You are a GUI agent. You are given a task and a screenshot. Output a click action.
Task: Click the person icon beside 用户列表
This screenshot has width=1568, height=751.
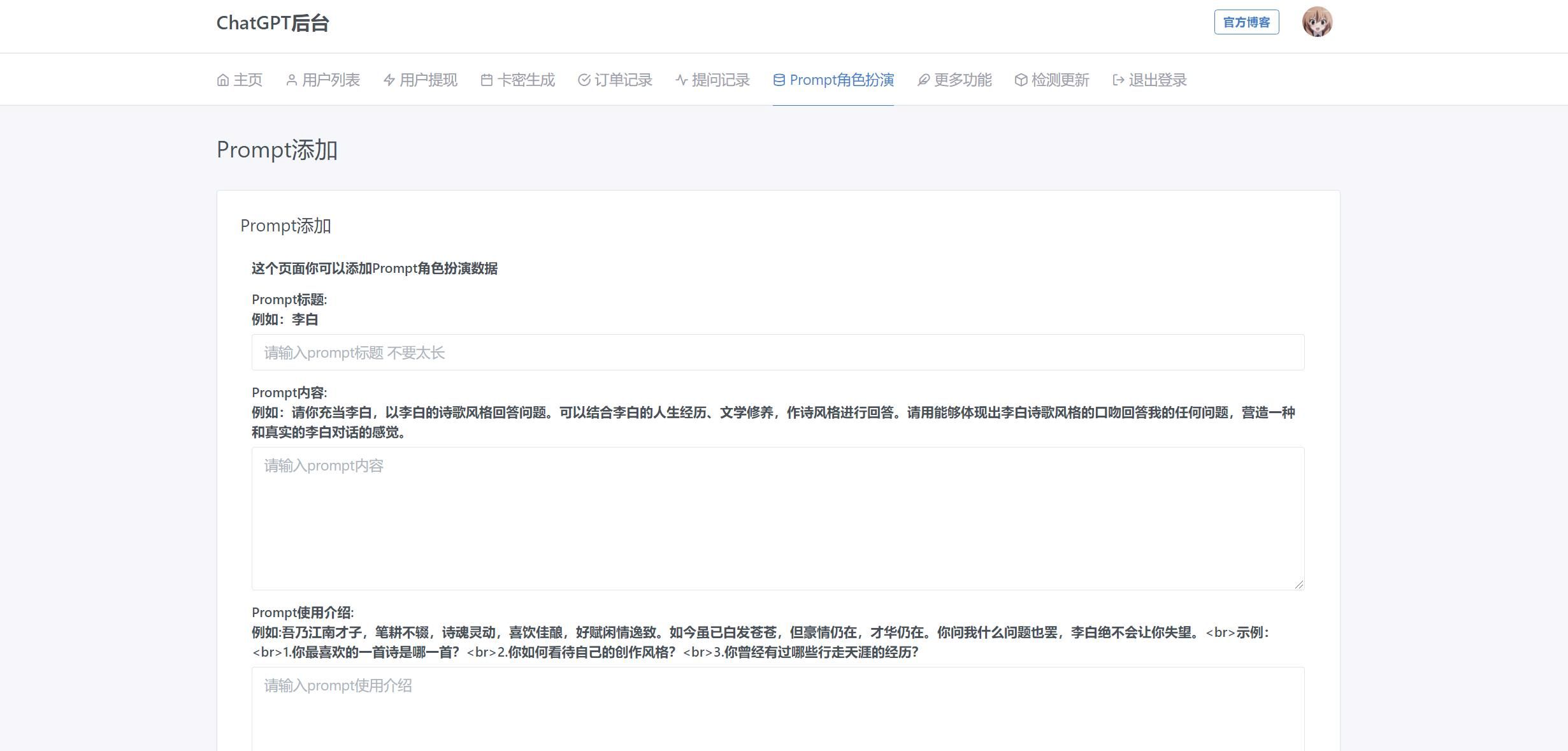(291, 80)
